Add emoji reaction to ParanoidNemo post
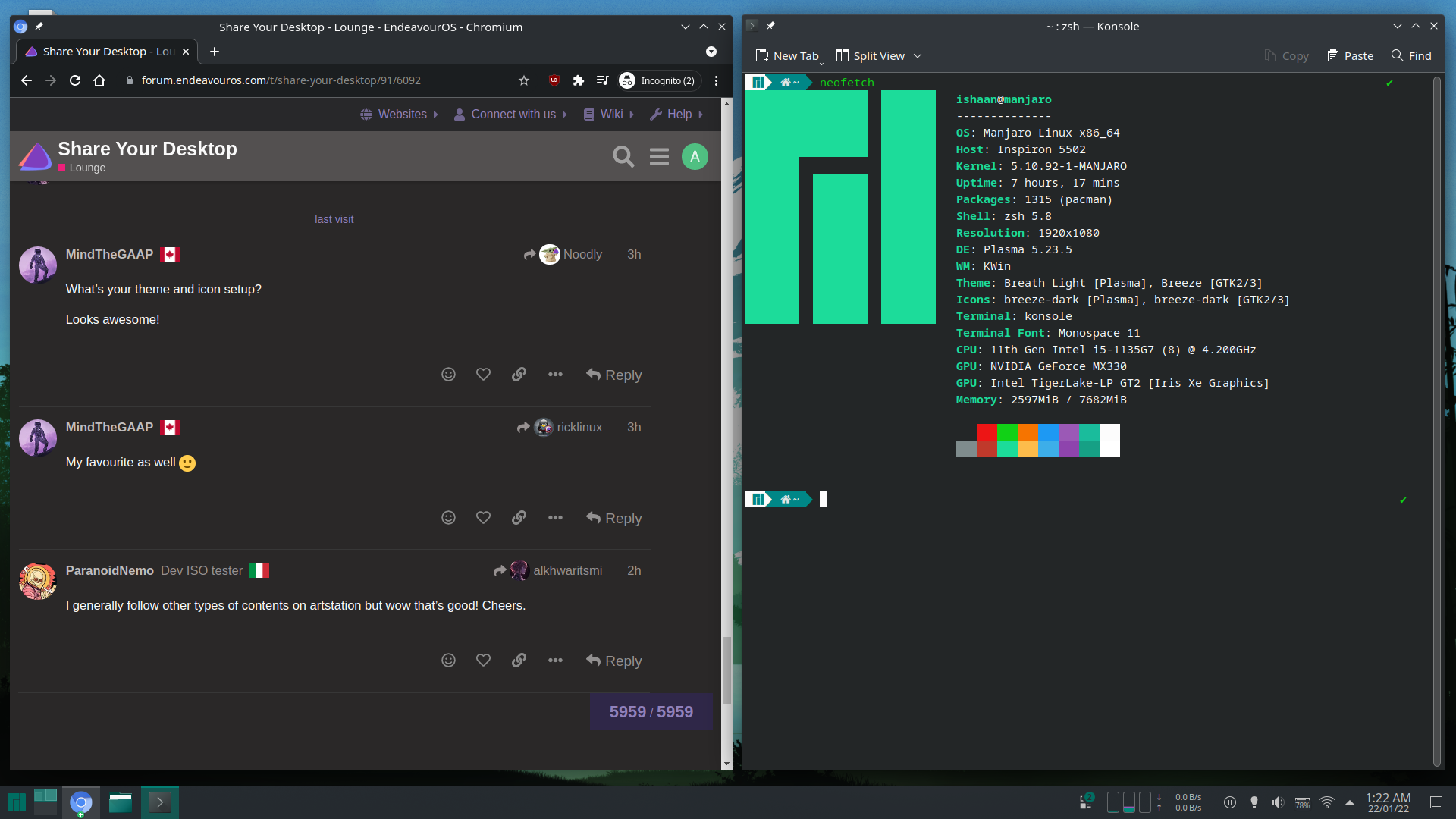The height and width of the screenshot is (819, 1456). (x=448, y=661)
